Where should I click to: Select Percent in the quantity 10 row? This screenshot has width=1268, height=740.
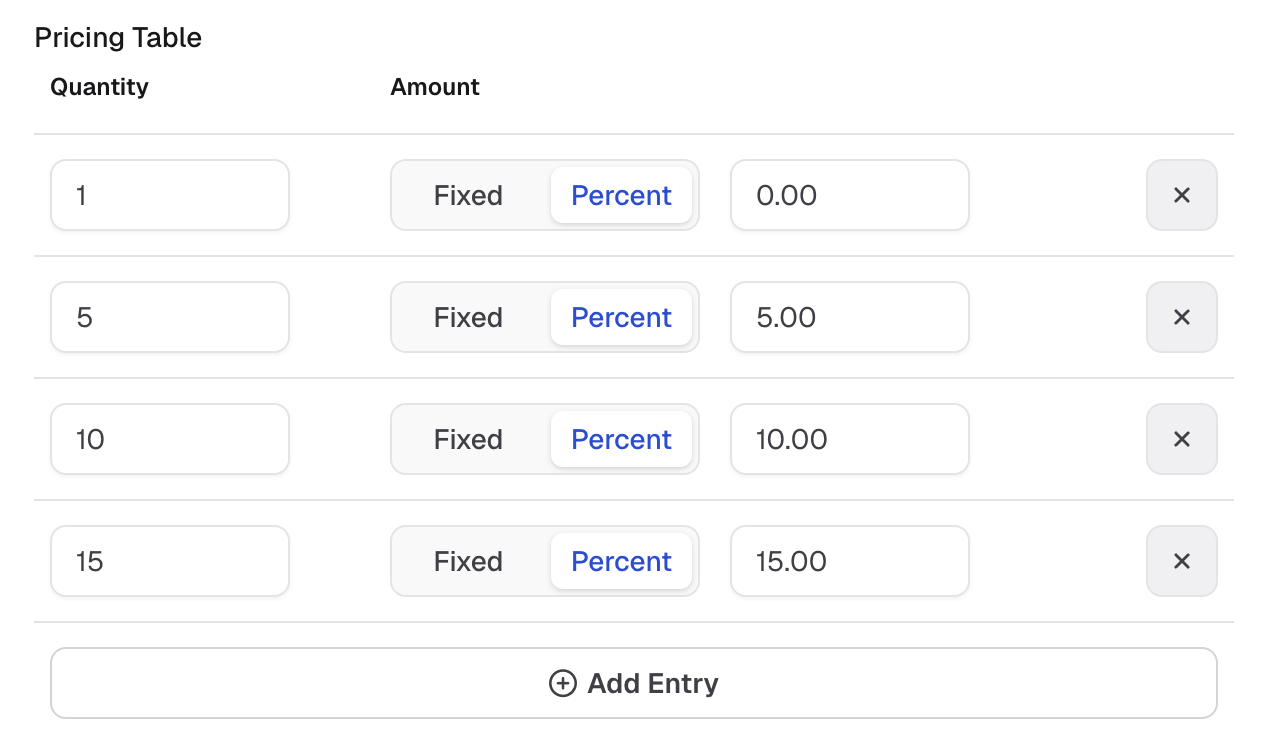[x=621, y=439]
